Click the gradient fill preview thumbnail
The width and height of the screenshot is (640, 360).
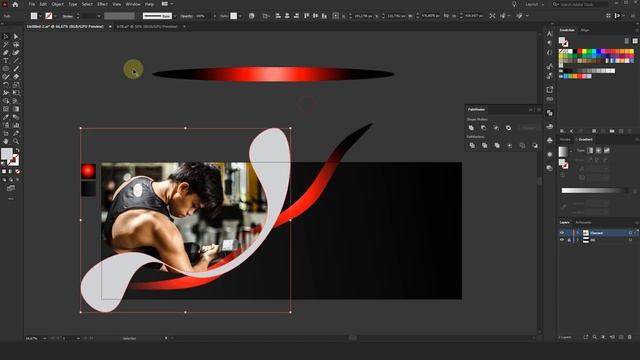563,151
